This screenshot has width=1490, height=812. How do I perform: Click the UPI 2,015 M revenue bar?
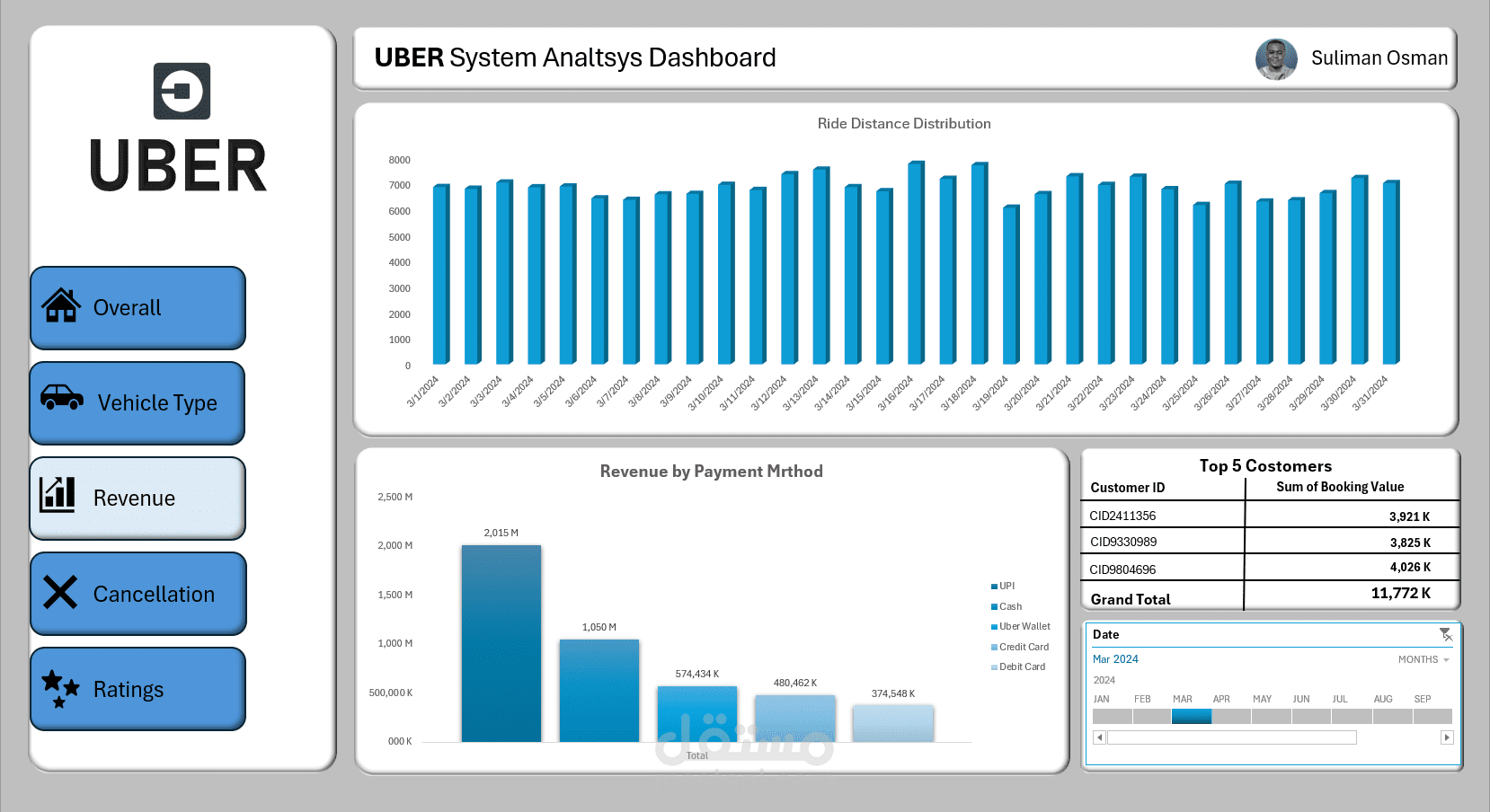(501, 643)
